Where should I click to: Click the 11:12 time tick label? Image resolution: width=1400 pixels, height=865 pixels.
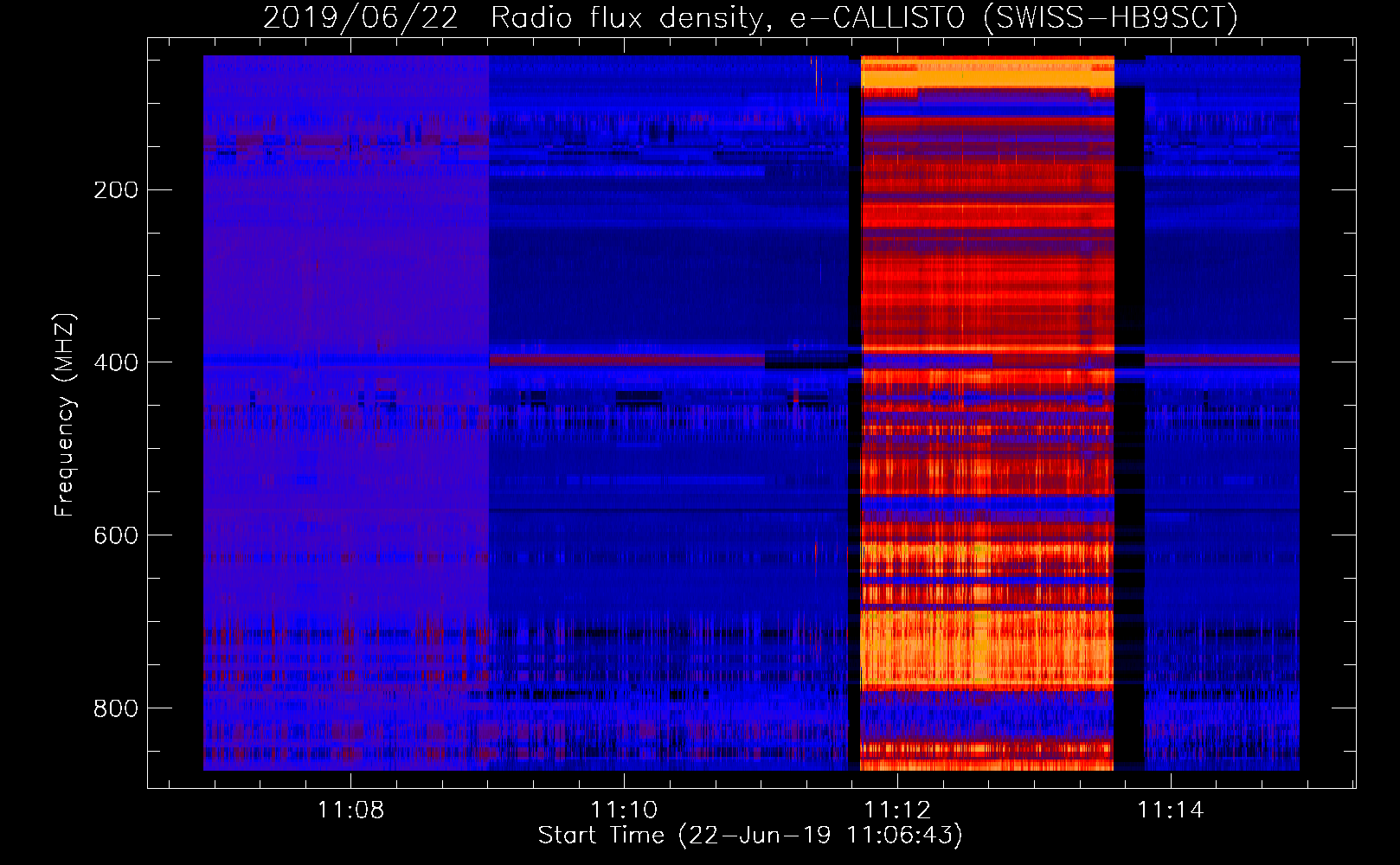897,810
